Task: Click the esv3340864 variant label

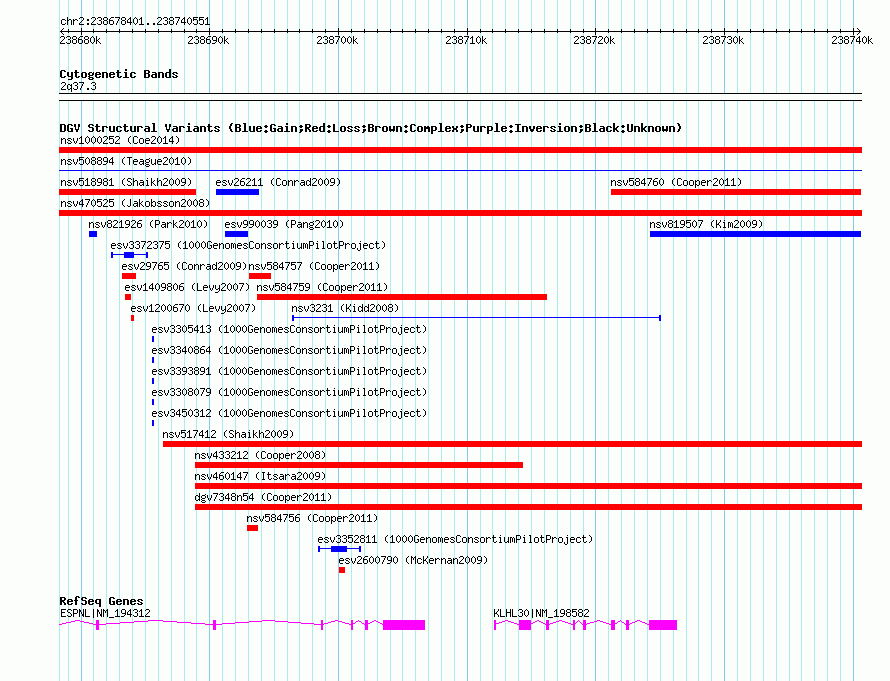Action: click(289, 350)
